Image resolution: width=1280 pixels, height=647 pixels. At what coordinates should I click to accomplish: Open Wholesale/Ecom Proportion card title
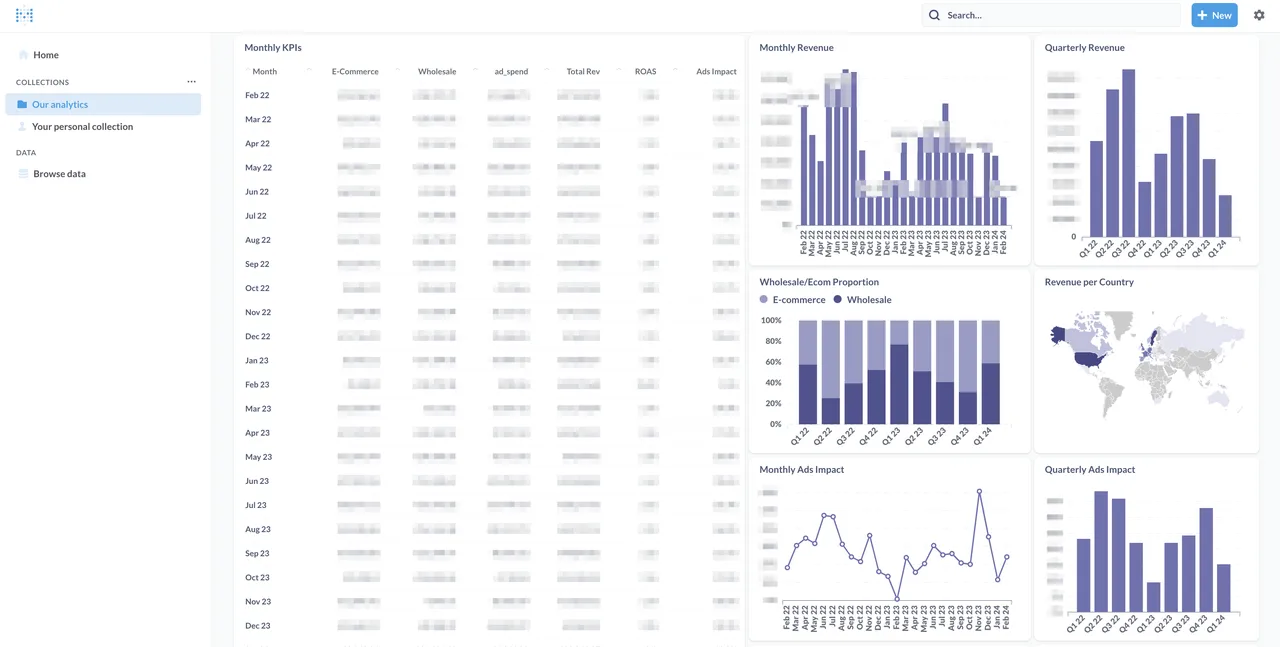[x=819, y=282]
